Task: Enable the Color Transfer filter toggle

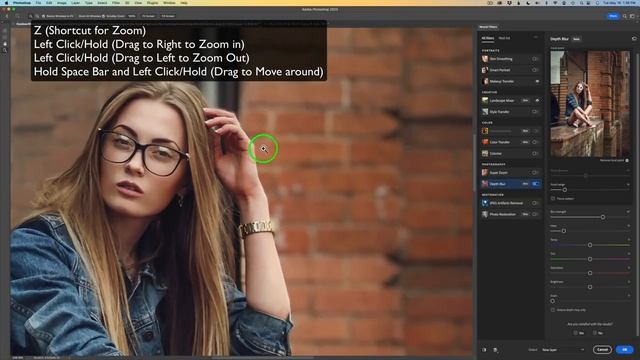Action: pos(535,142)
